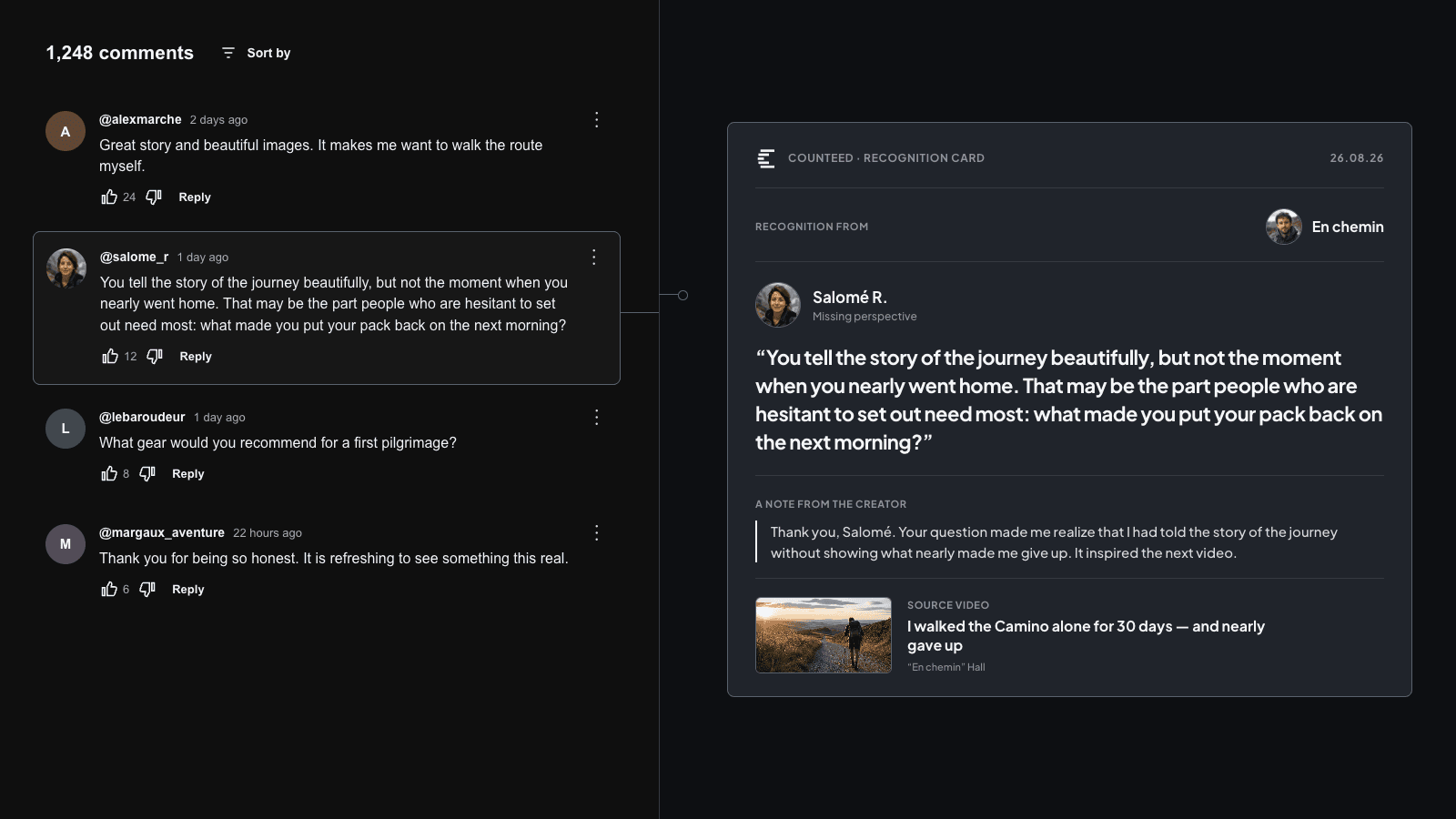Reply to the @salome_r comment
Image resolution: width=1456 pixels, height=819 pixels.
[196, 356]
